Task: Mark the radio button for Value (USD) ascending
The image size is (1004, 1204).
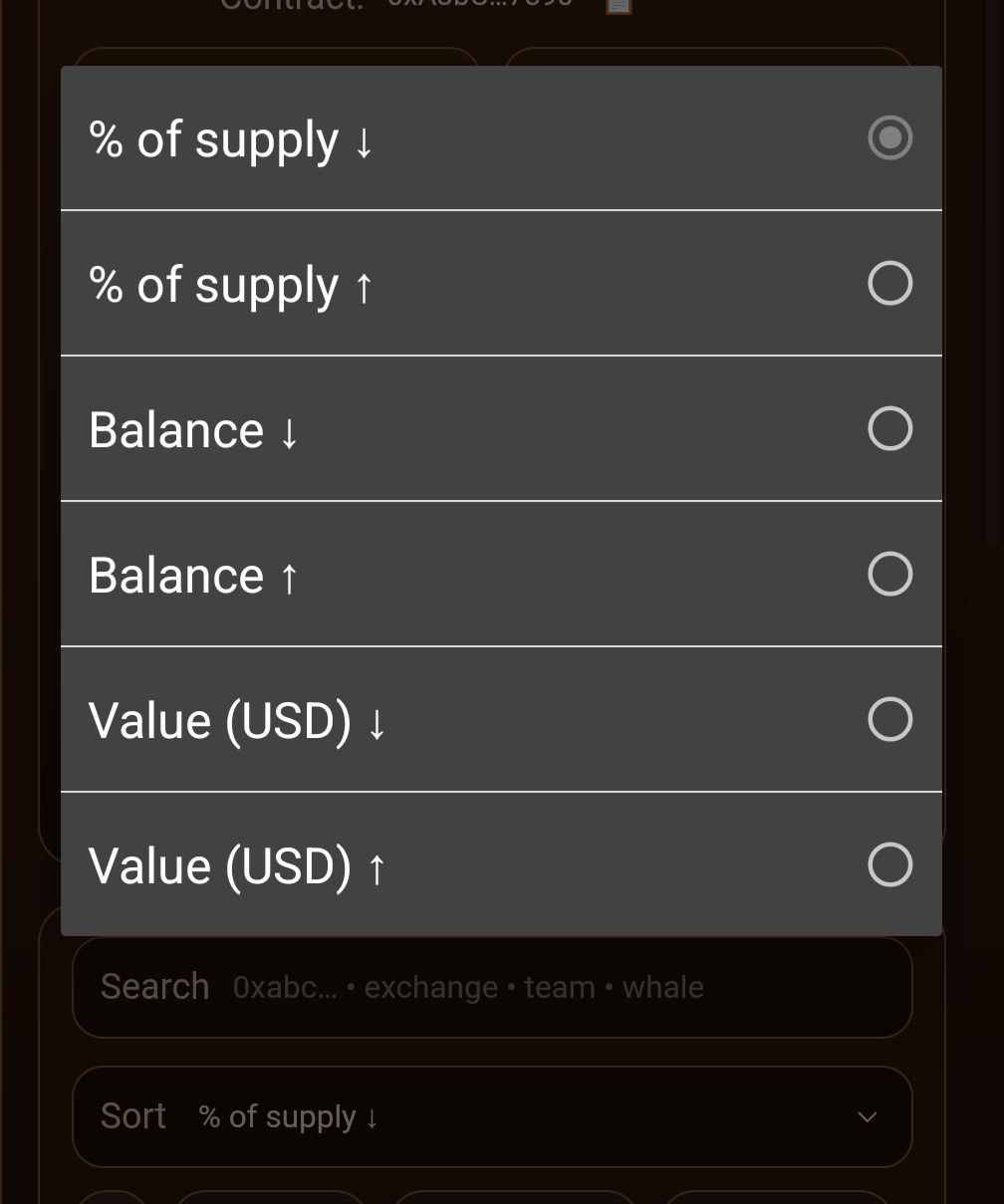Action: tap(889, 865)
